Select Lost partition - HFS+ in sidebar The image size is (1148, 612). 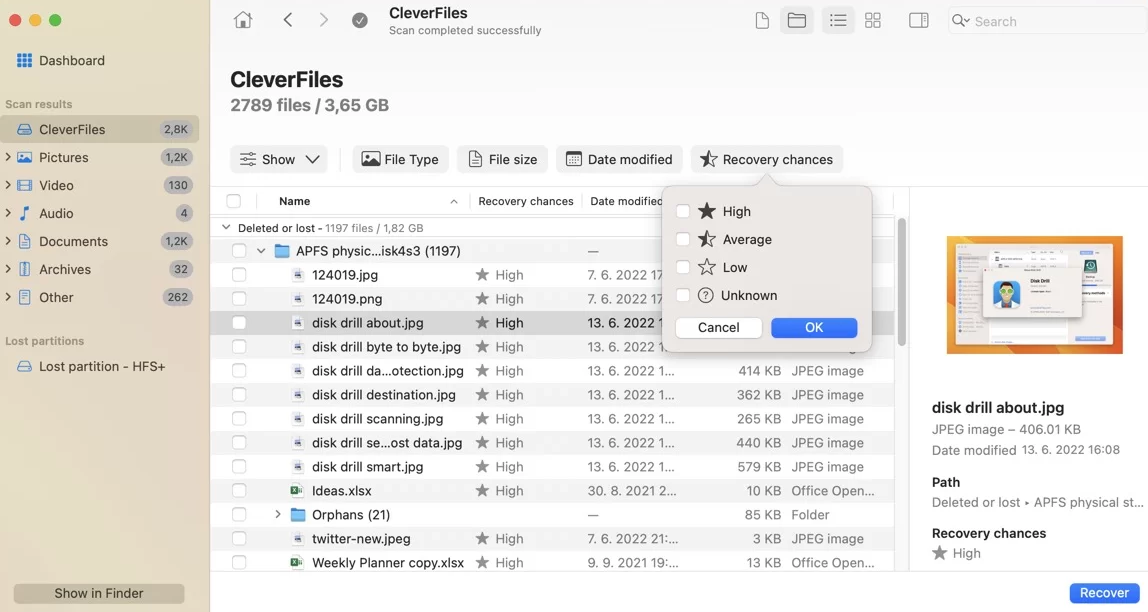[x=101, y=367]
